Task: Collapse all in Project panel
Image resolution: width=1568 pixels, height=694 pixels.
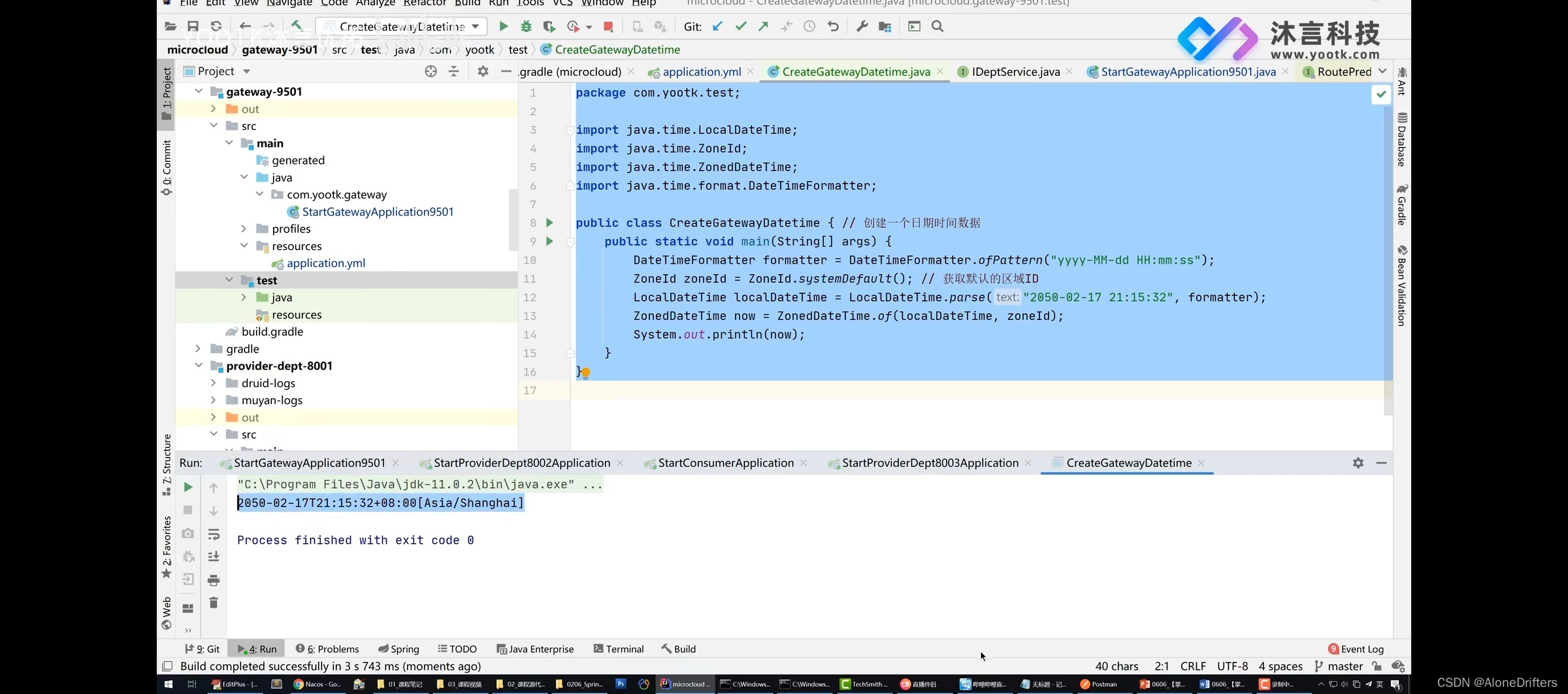Action: (453, 72)
